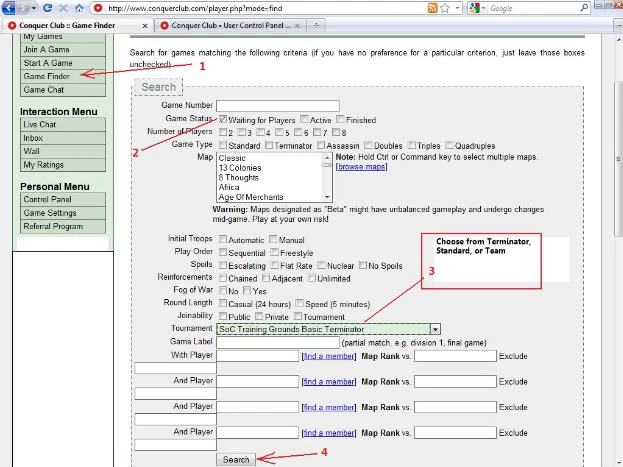This screenshot has height=467, width=623.
Task: Check the Terminator game type box
Action: coord(269,145)
